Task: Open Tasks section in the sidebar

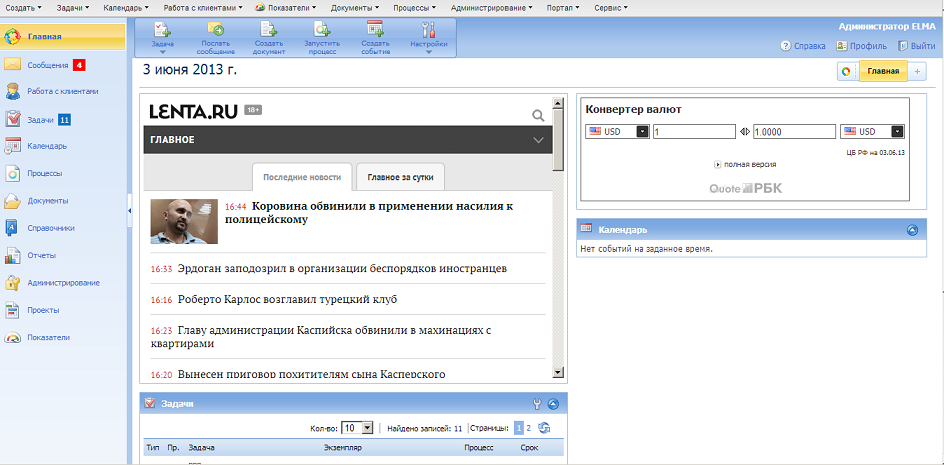Action: [40, 119]
